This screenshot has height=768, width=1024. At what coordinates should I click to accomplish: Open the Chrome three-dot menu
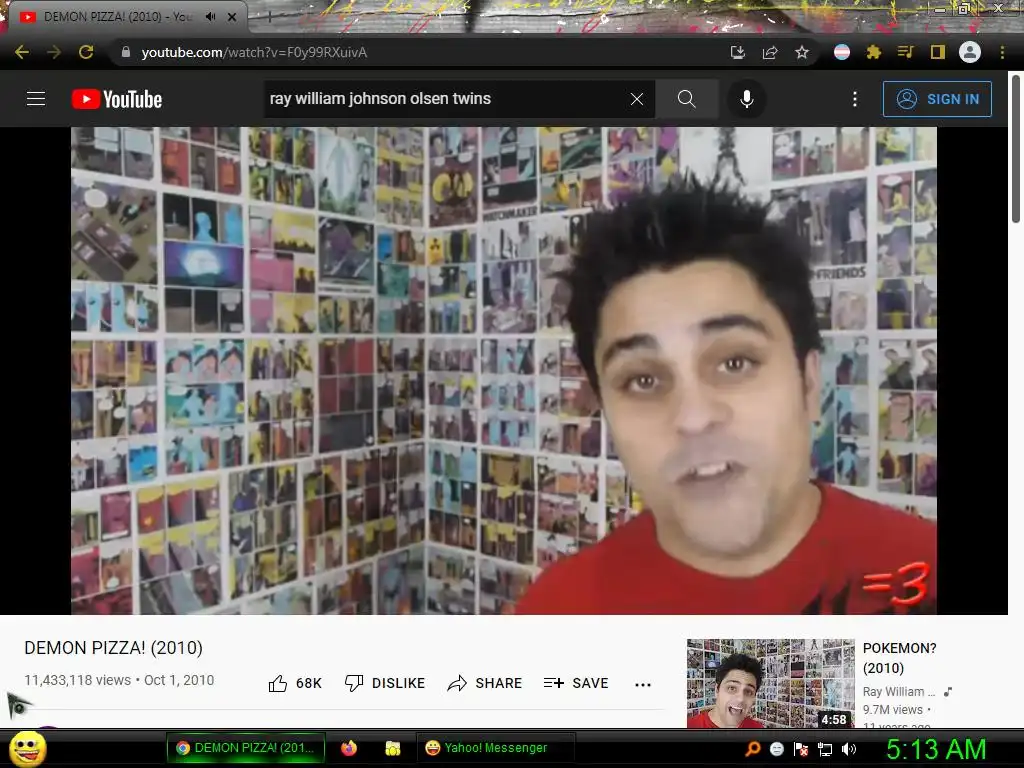1002,52
